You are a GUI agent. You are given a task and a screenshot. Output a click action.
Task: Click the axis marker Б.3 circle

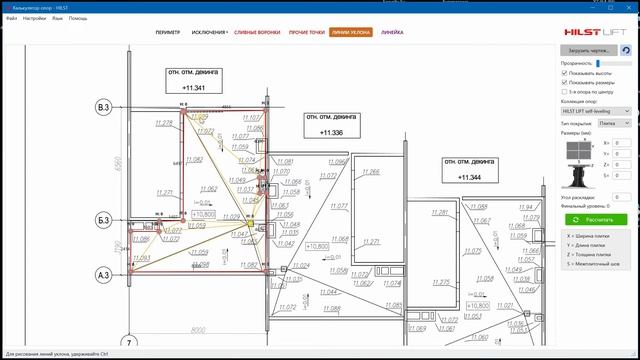coord(103,220)
